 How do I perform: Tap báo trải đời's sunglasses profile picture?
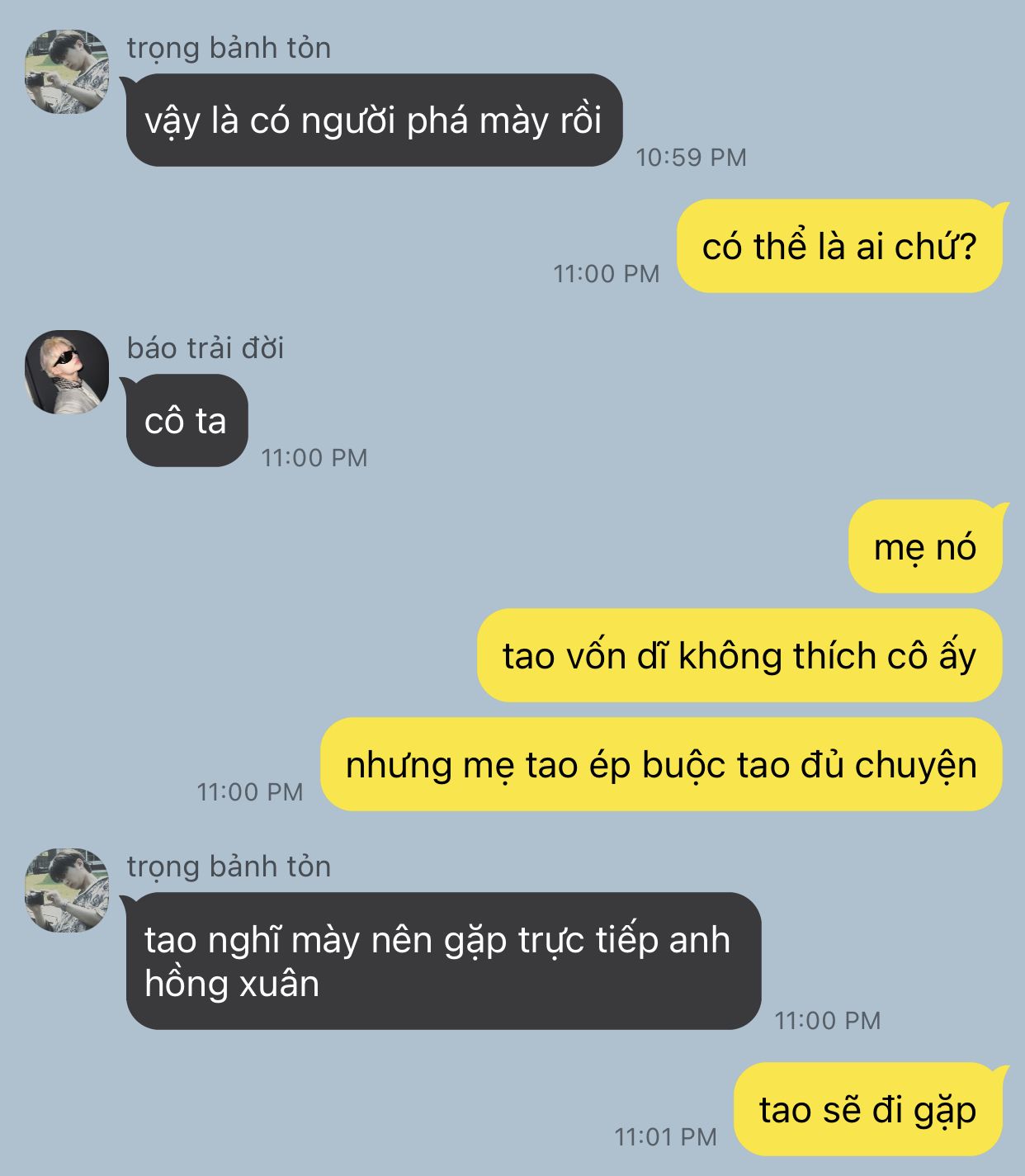coord(67,372)
